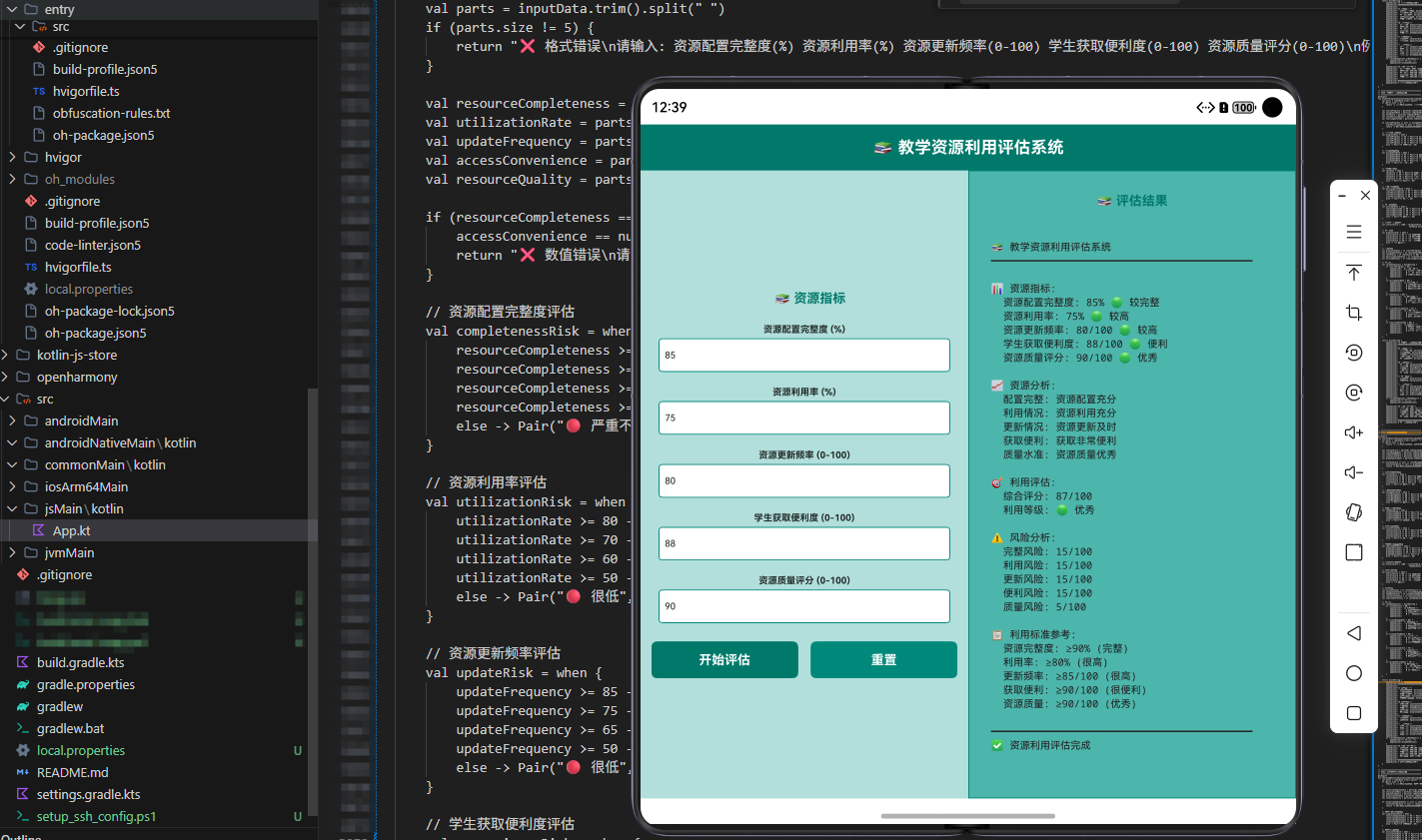
Task: Raise emulator volume with speaker plus icon
Action: [1354, 432]
